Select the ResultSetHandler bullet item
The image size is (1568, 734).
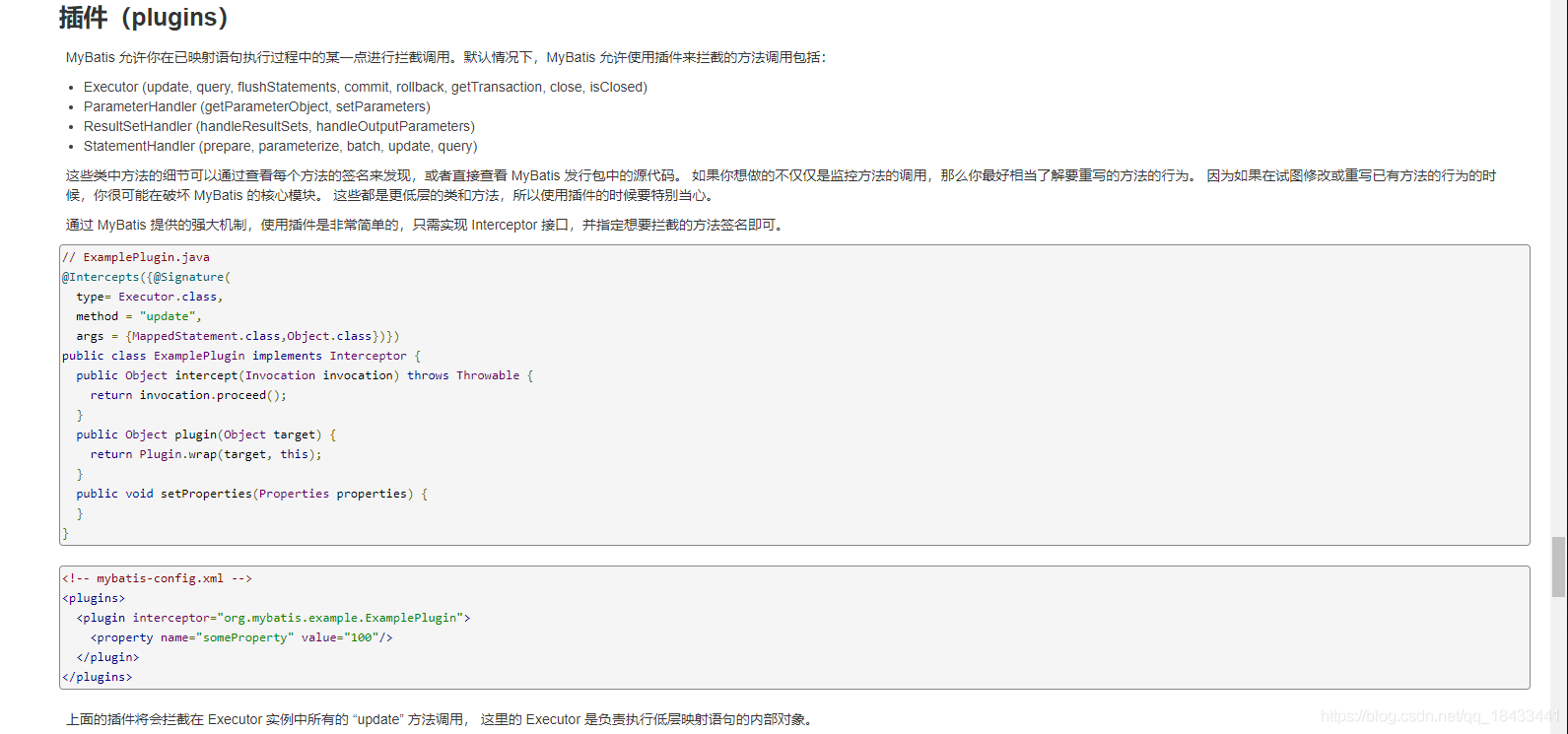(x=279, y=126)
